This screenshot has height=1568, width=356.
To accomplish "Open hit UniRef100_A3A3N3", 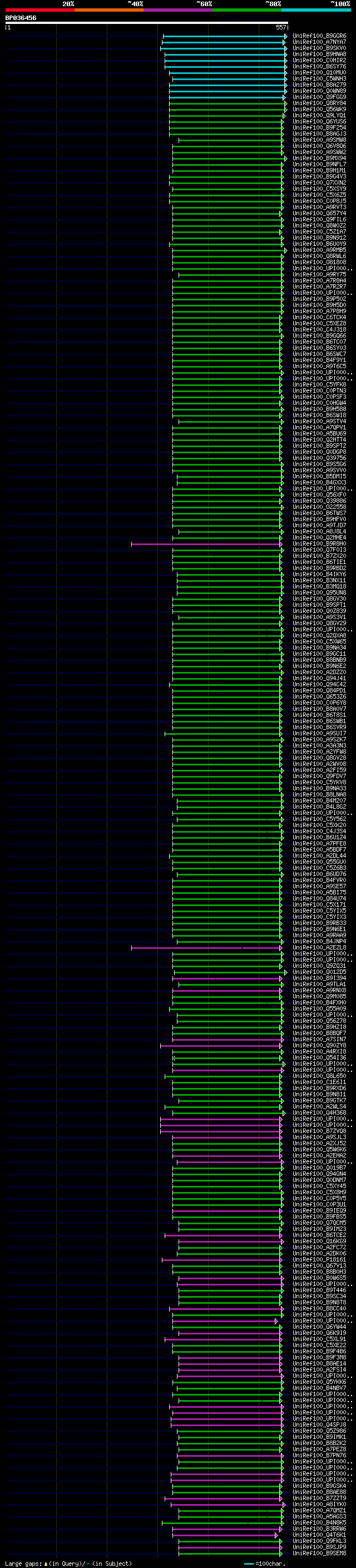I will pos(319,746).
